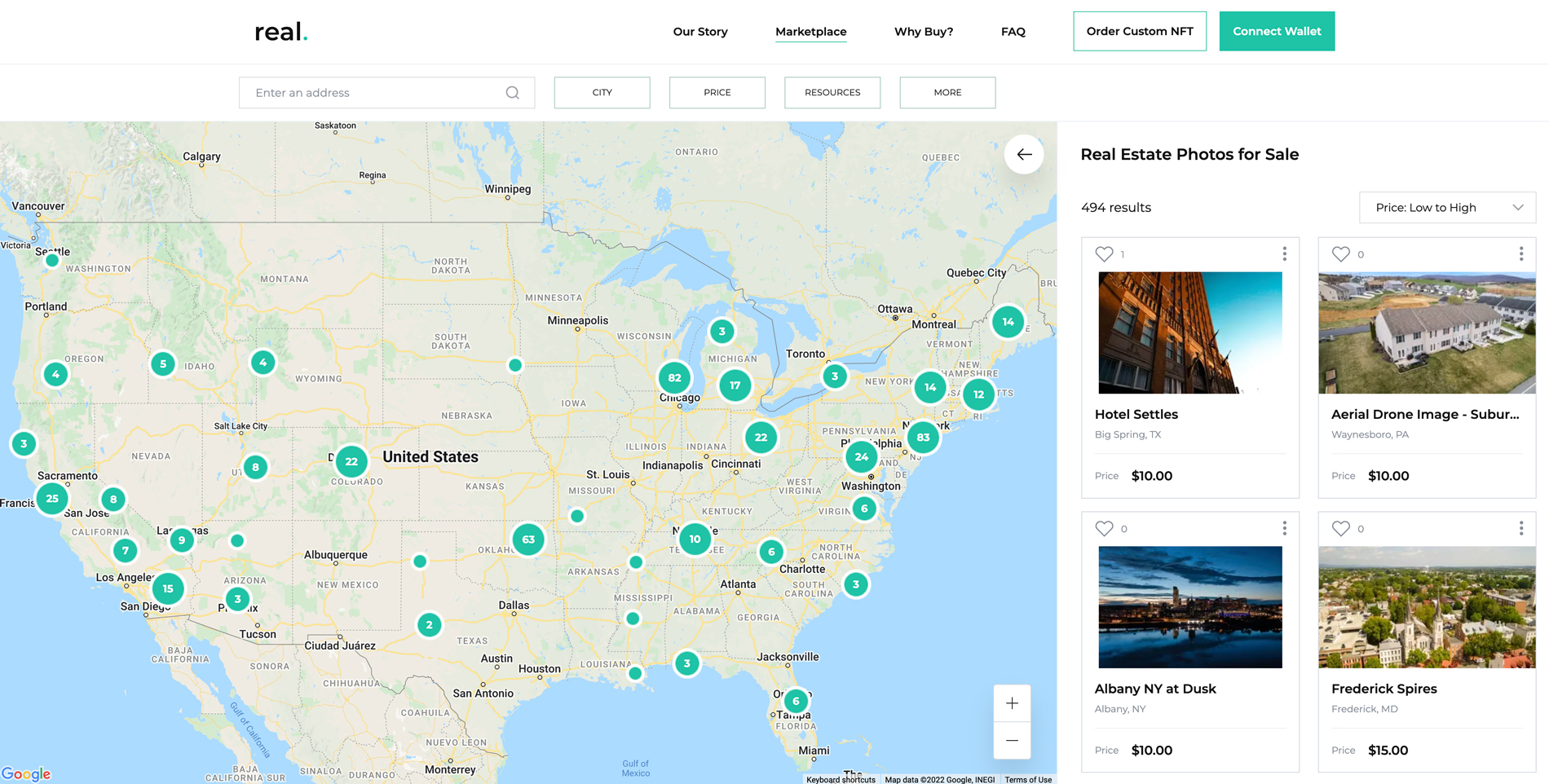Click the Chicago cluster marker showing 82
Image resolution: width=1549 pixels, height=784 pixels.
click(x=674, y=377)
